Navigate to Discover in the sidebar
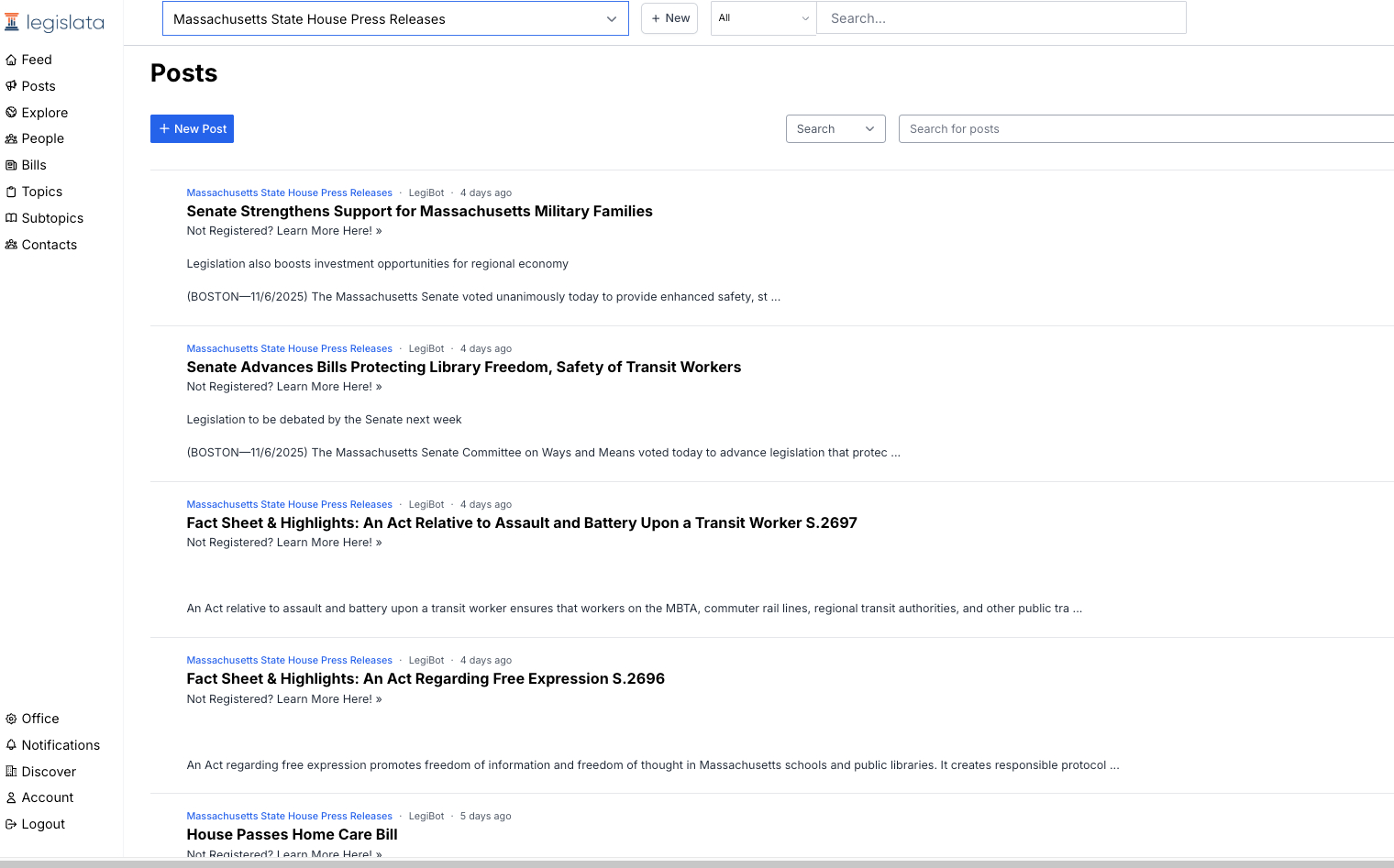 pyautogui.click(x=49, y=772)
